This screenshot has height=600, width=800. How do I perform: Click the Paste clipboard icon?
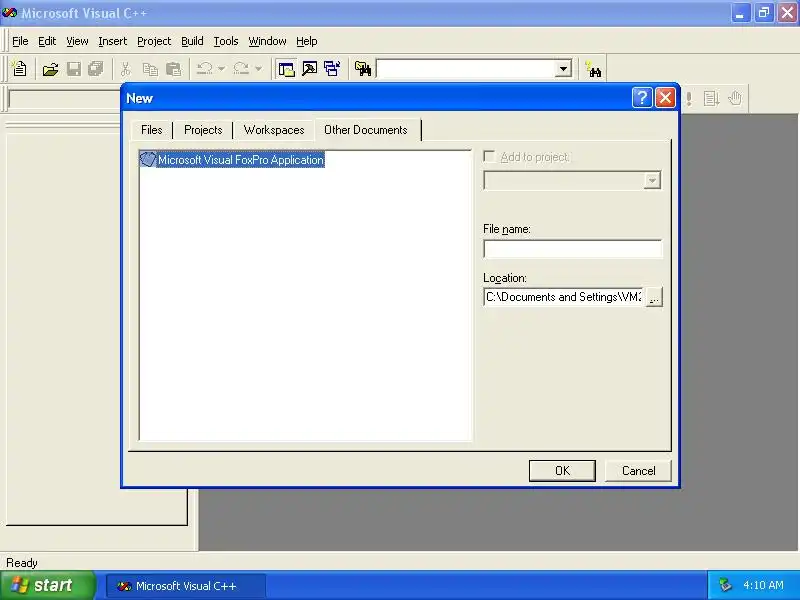[173, 69]
